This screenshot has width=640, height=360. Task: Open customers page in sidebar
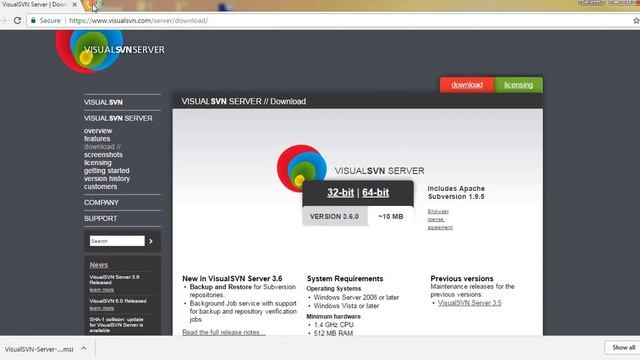[x=100, y=187]
